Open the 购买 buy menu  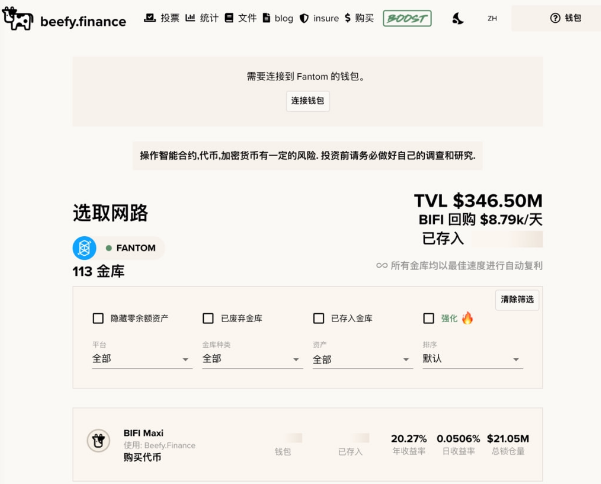point(359,18)
